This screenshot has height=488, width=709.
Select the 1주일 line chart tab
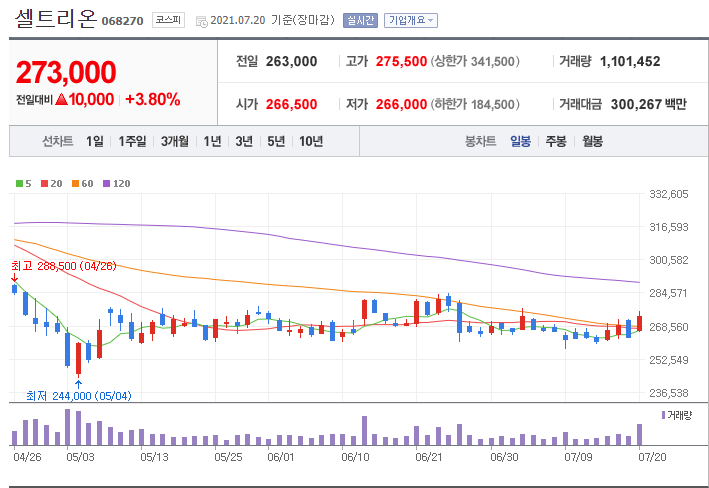132,142
